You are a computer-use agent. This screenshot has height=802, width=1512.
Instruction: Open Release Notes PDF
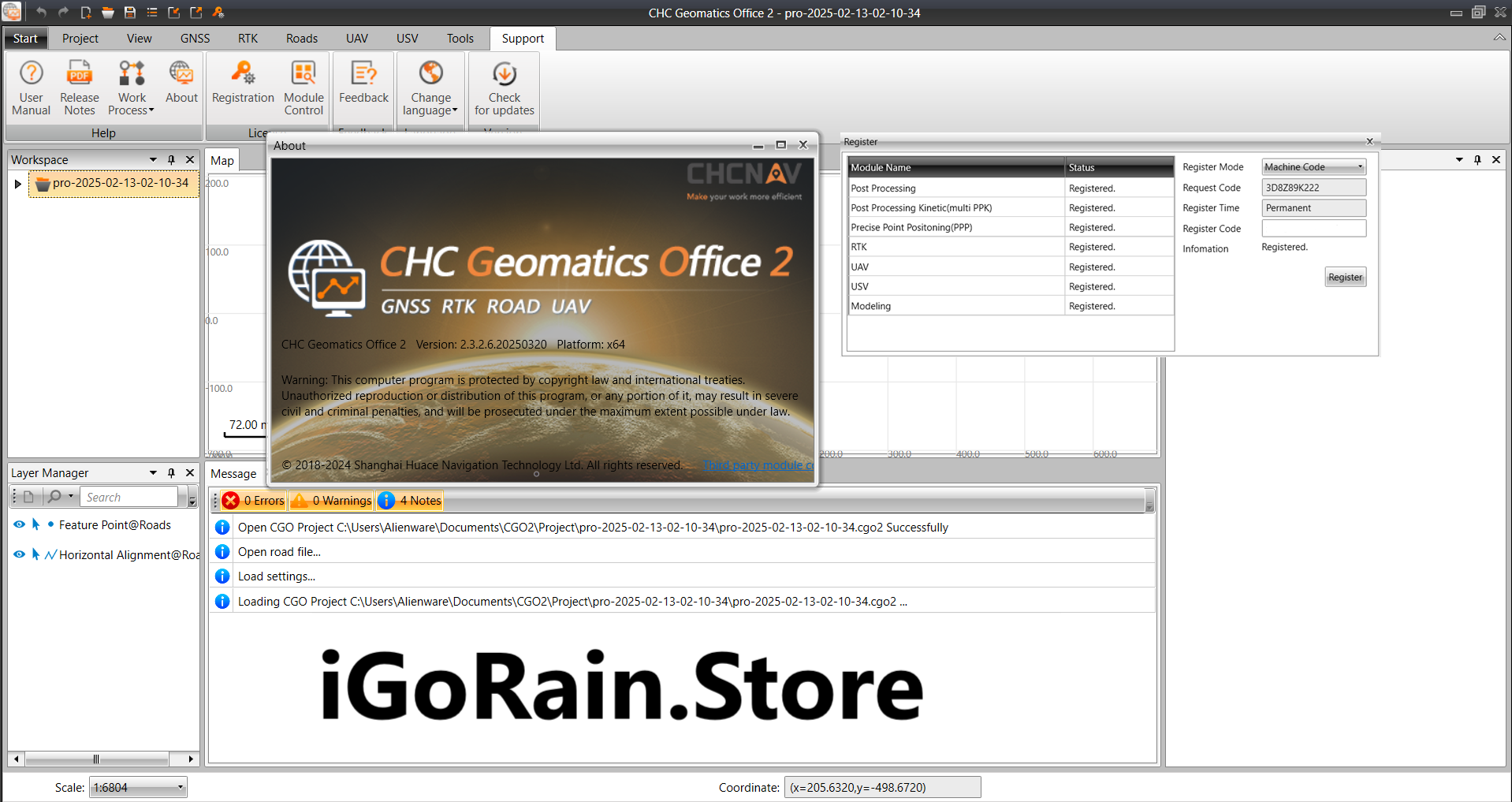click(x=79, y=88)
